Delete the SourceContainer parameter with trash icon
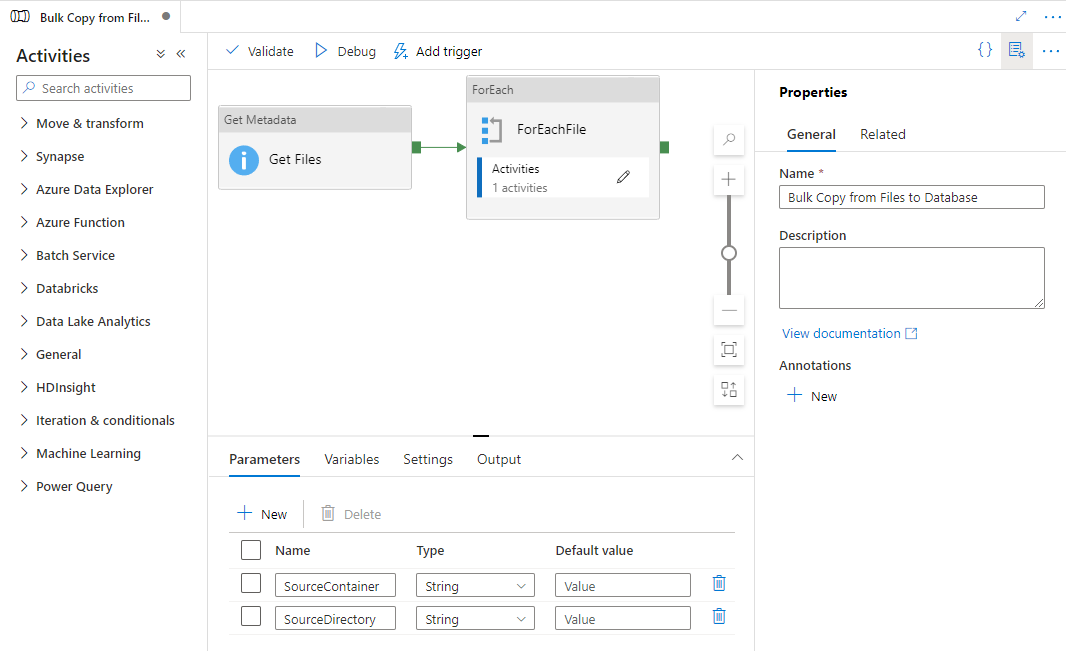This screenshot has height=651, width=1066. click(x=719, y=584)
